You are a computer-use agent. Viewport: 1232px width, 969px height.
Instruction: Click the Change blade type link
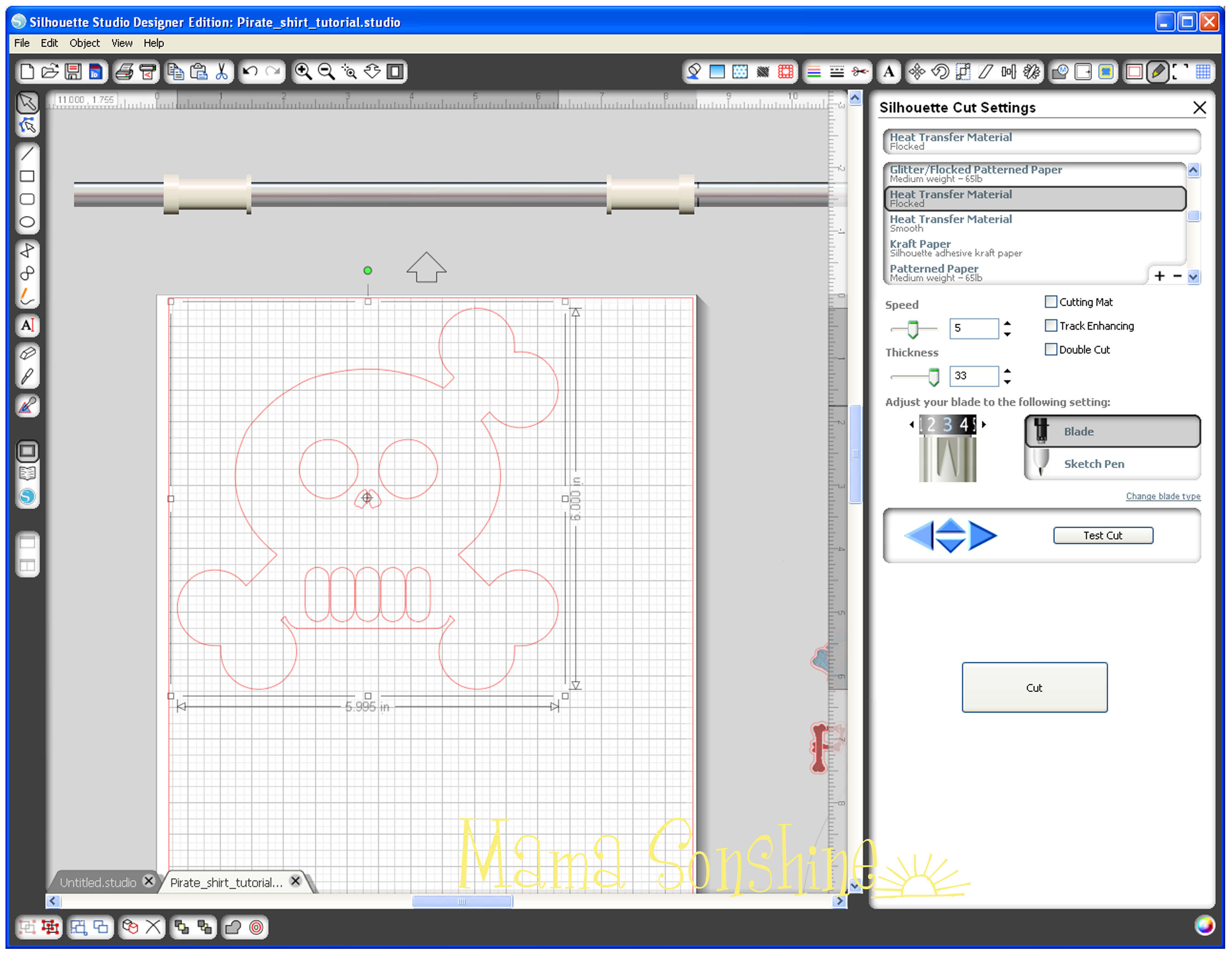click(1163, 496)
